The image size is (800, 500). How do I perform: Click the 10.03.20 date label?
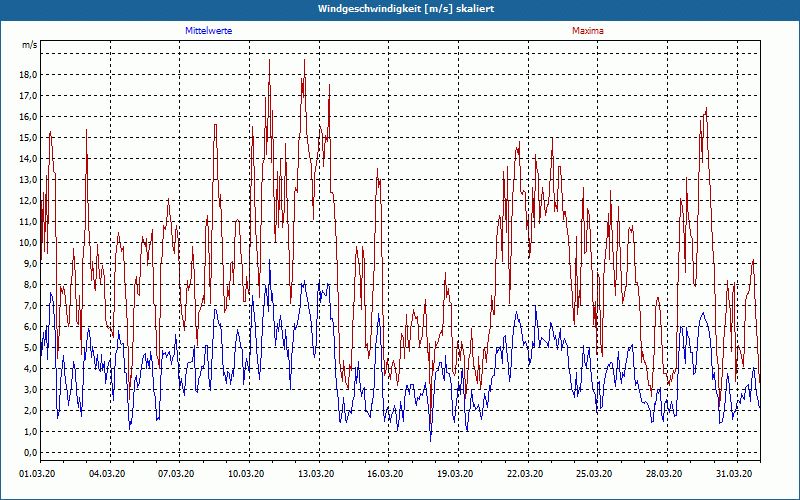[246, 474]
